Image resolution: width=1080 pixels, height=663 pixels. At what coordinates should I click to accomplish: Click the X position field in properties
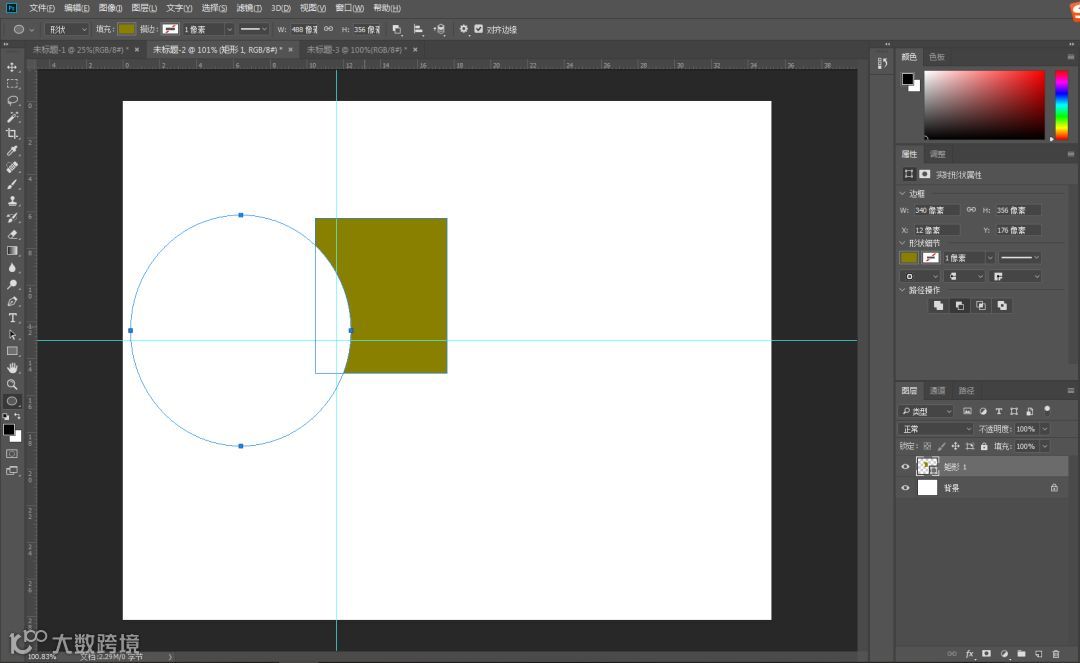tap(937, 230)
